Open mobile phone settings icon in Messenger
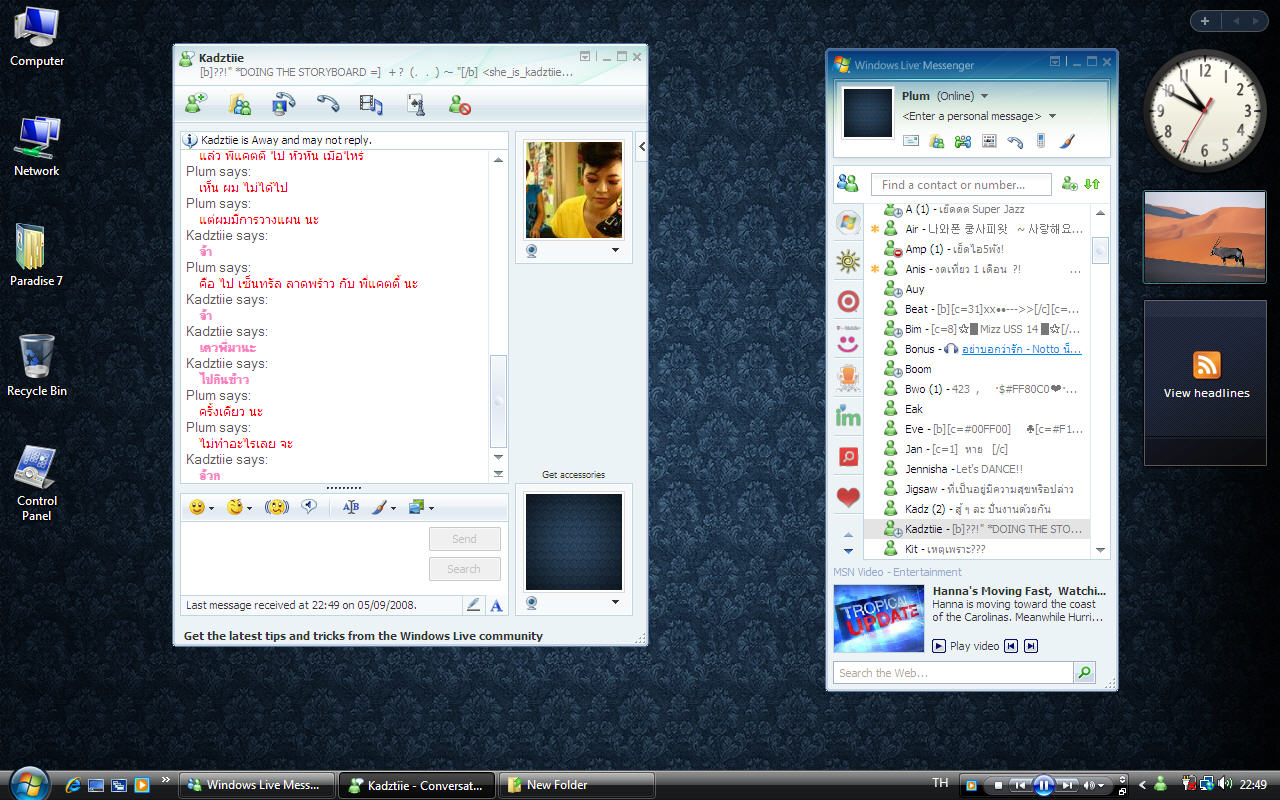Screen dimensions: 1280x800 pos(1041,141)
